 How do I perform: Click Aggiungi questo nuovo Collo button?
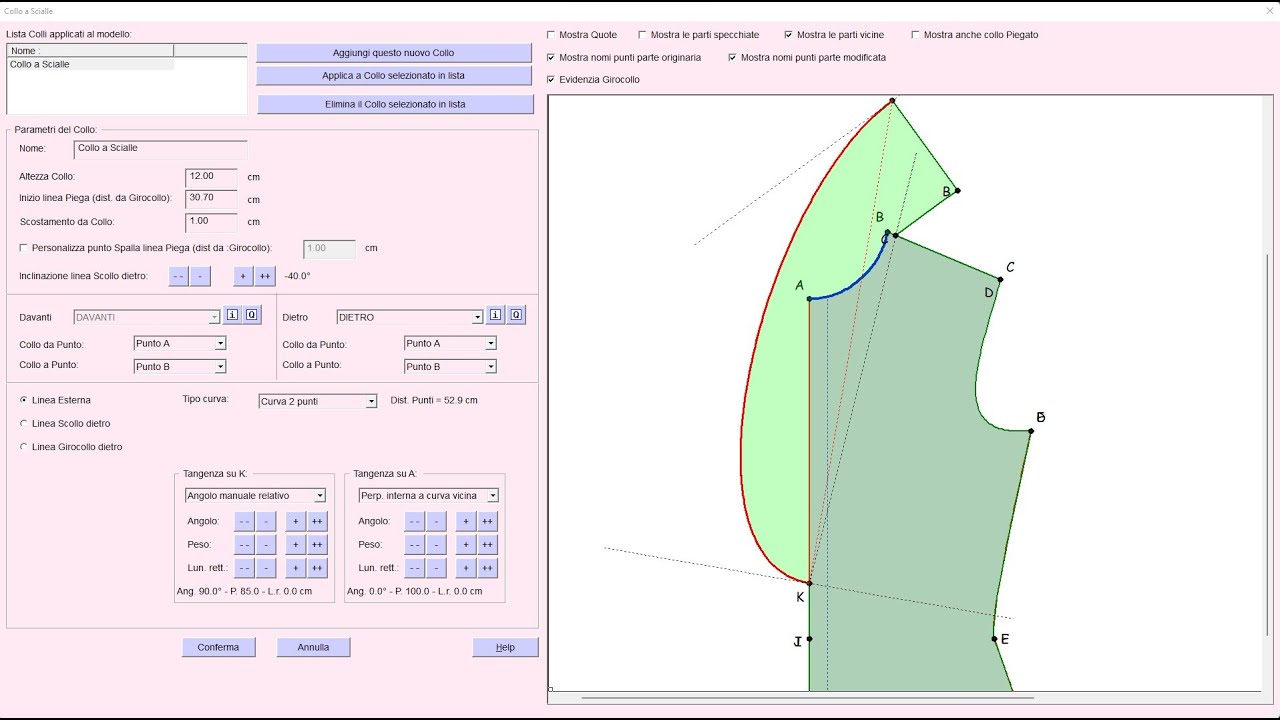coord(394,53)
